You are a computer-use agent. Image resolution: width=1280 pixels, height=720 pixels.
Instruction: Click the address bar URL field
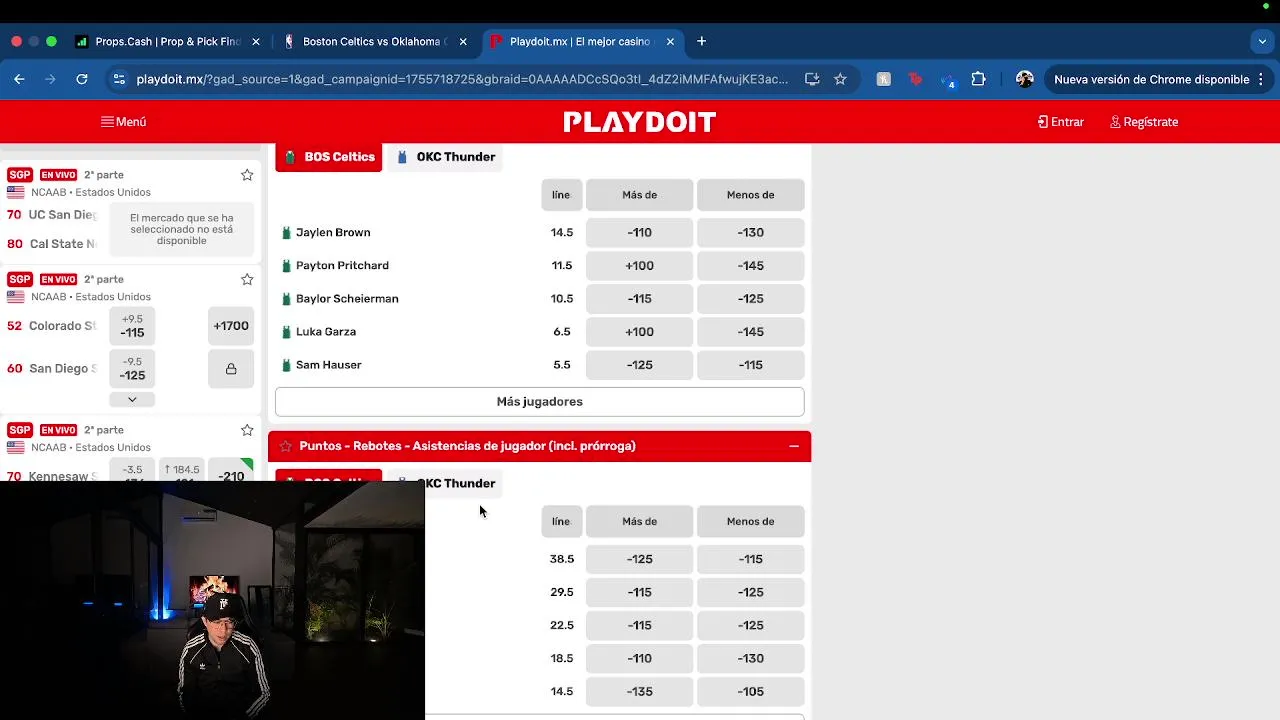462,79
